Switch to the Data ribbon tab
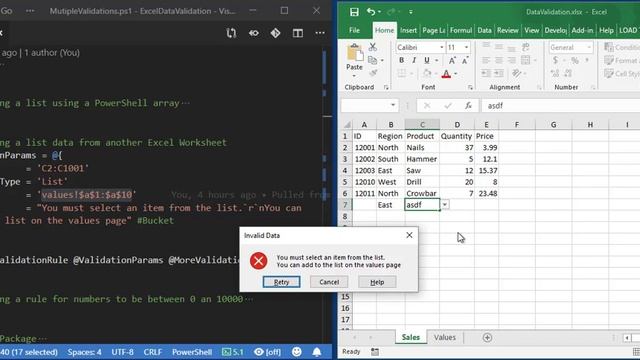Viewport: 640px width, 360px height. click(x=484, y=30)
